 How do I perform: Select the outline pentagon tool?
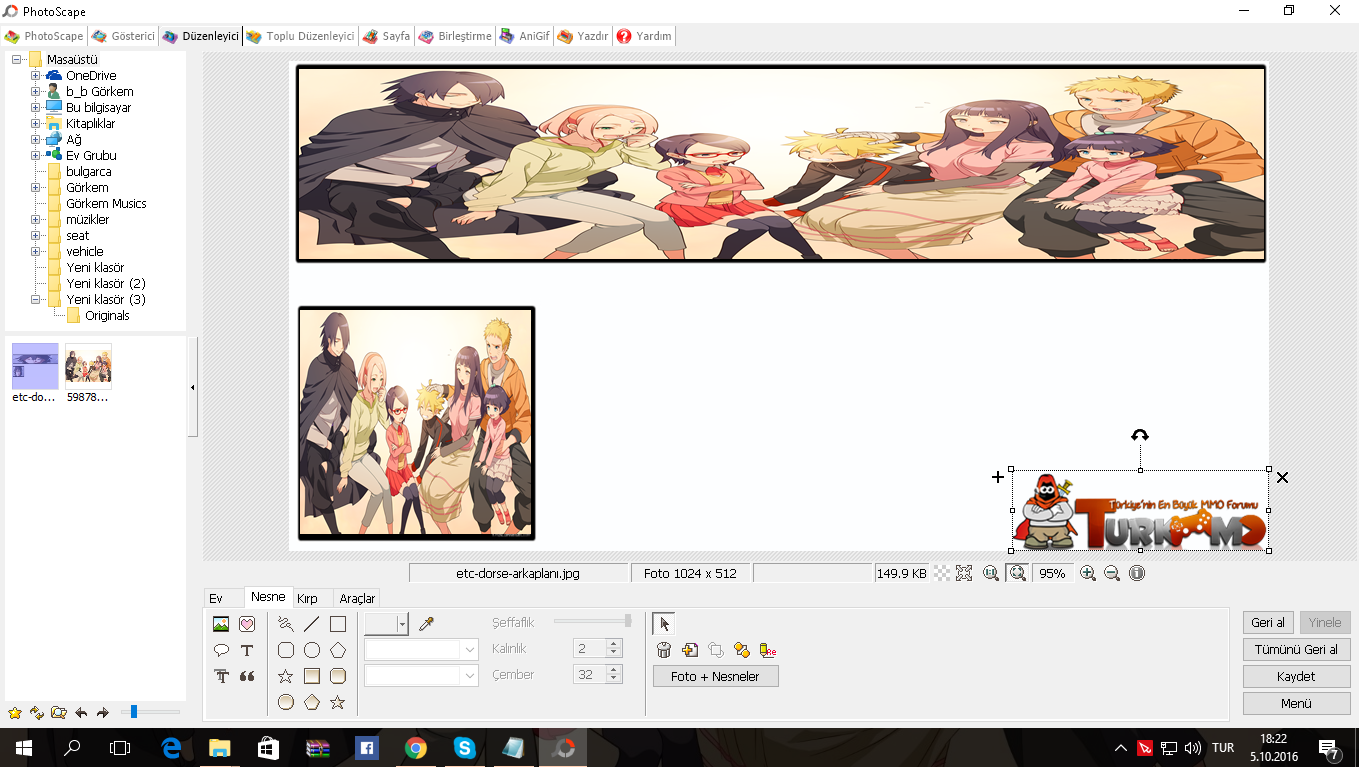coord(338,650)
